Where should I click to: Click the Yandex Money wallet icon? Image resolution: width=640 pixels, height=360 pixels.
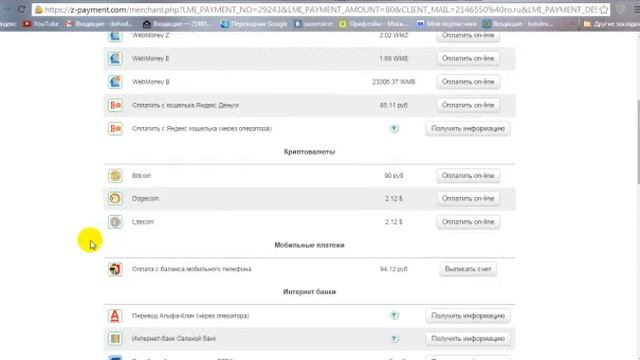[x=115, y=105]
